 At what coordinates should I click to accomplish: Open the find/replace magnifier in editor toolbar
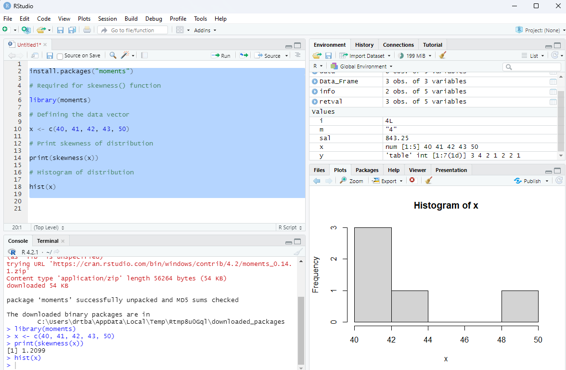(113, 55)
